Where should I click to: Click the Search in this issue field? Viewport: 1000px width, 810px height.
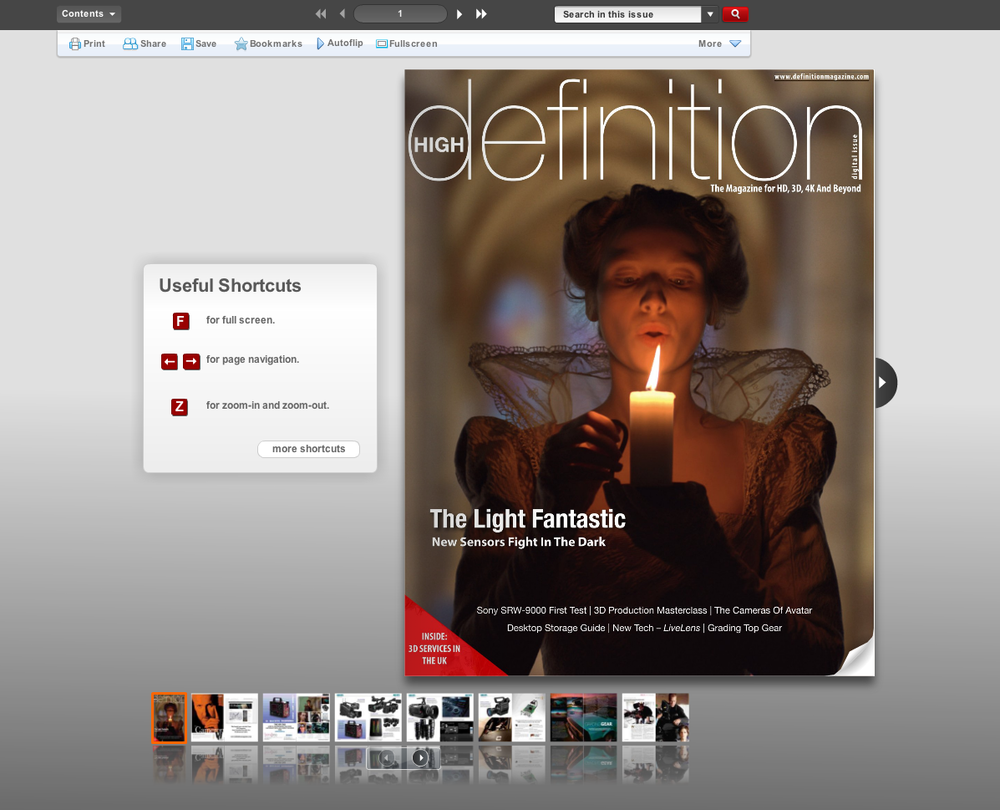pos(627,14)
